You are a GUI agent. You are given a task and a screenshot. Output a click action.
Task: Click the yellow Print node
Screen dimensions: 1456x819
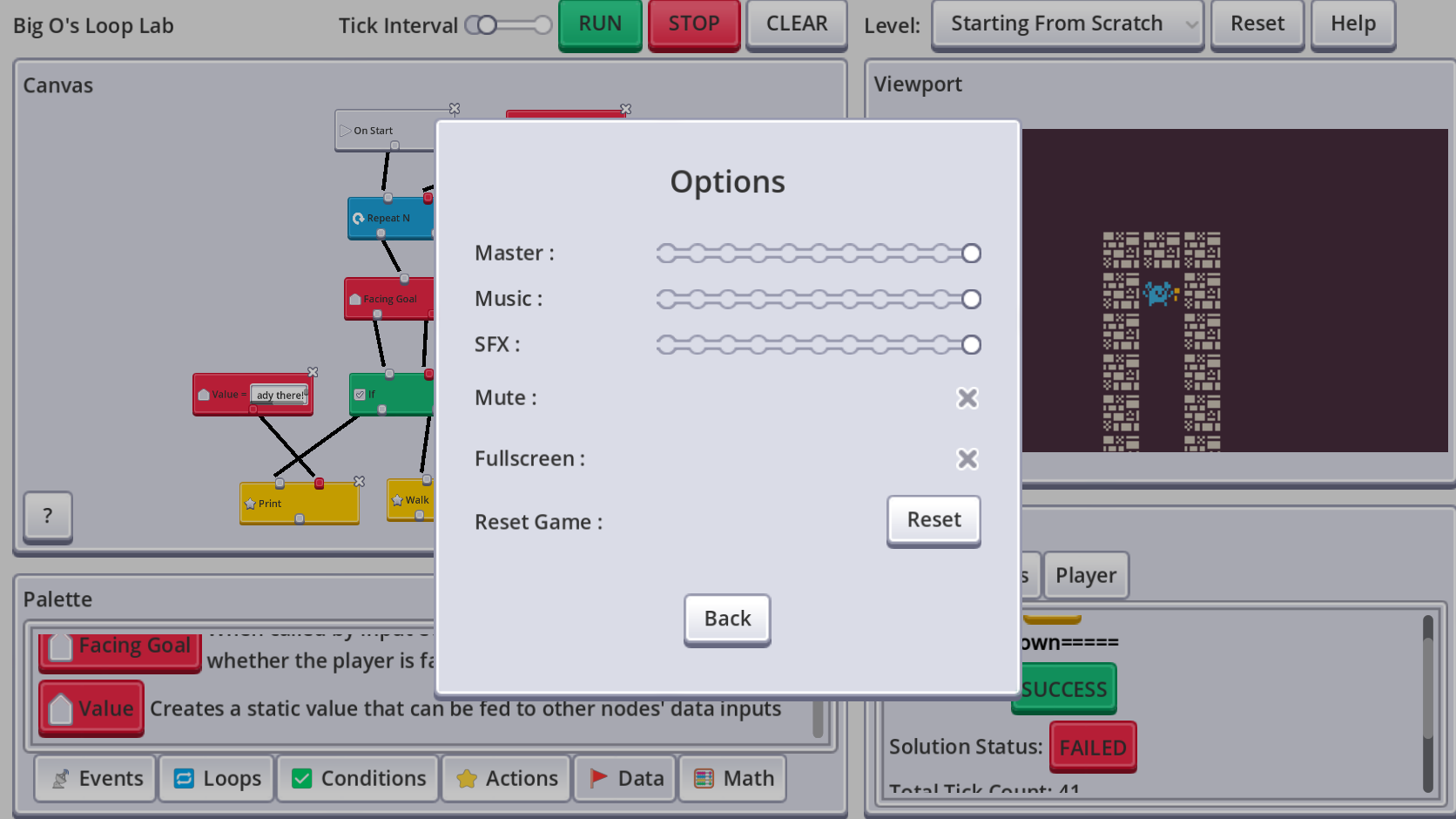pyautogui.click(x=300, y=504)
